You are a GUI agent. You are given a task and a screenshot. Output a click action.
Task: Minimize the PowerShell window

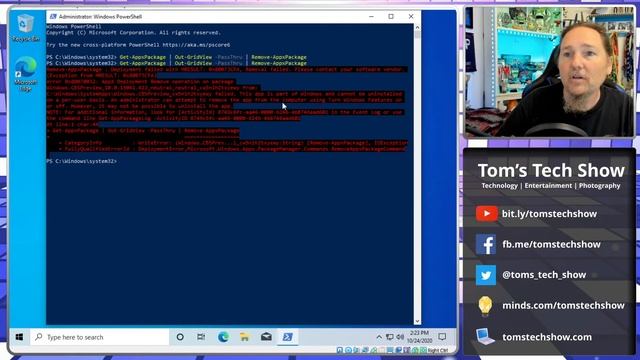(371, 17)
